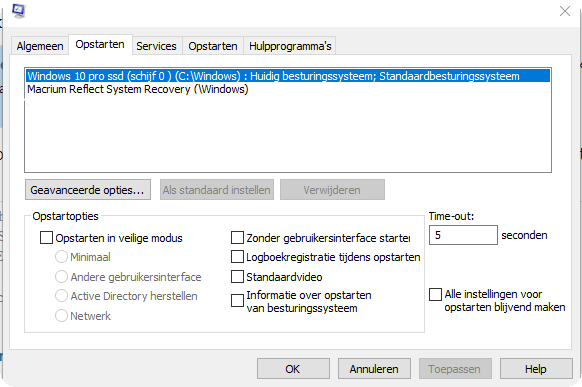
Task: Click the System Configuration icon in title bar
Action: 19,10
